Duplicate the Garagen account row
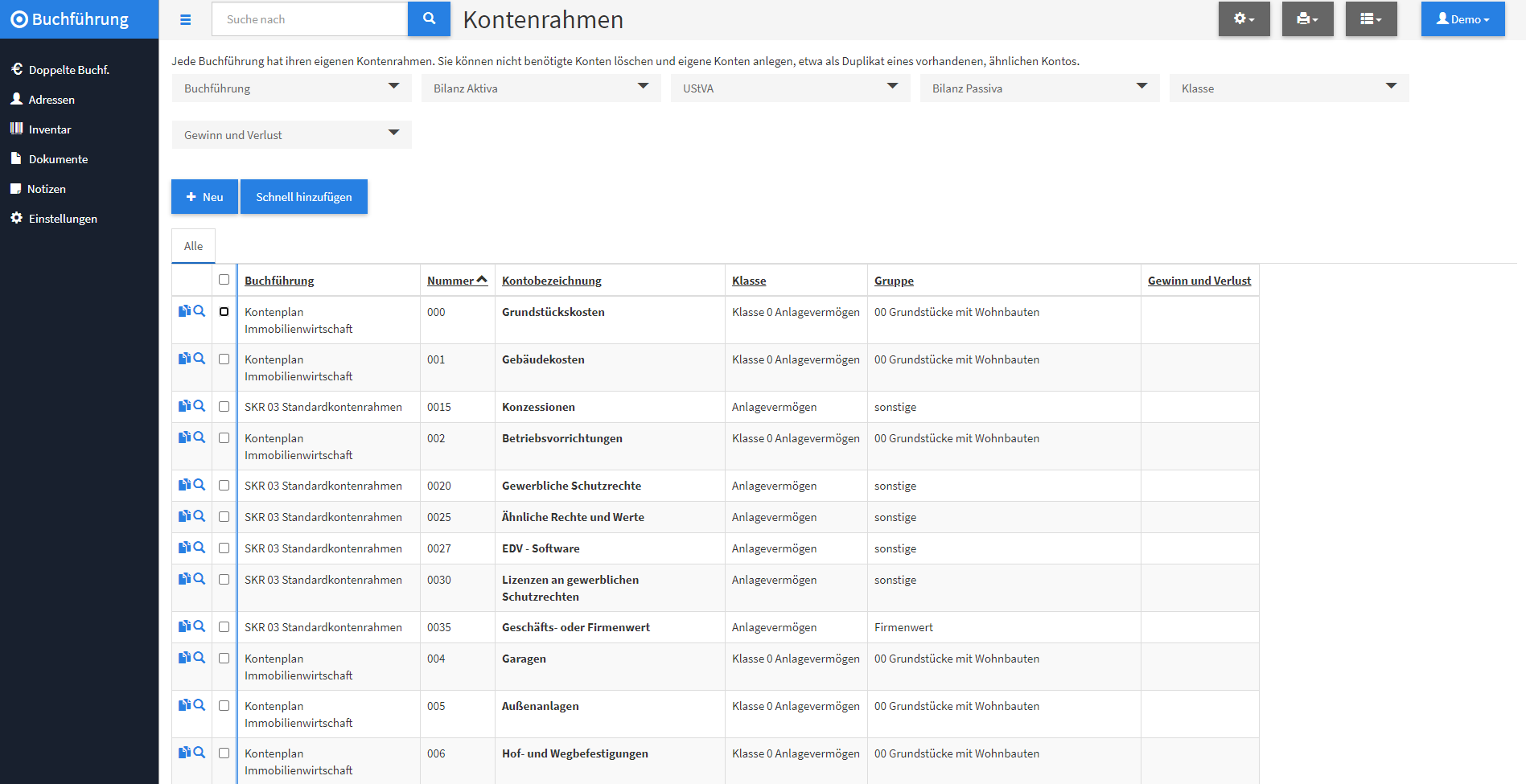The image size is (1526, 784). pos(184,658)
